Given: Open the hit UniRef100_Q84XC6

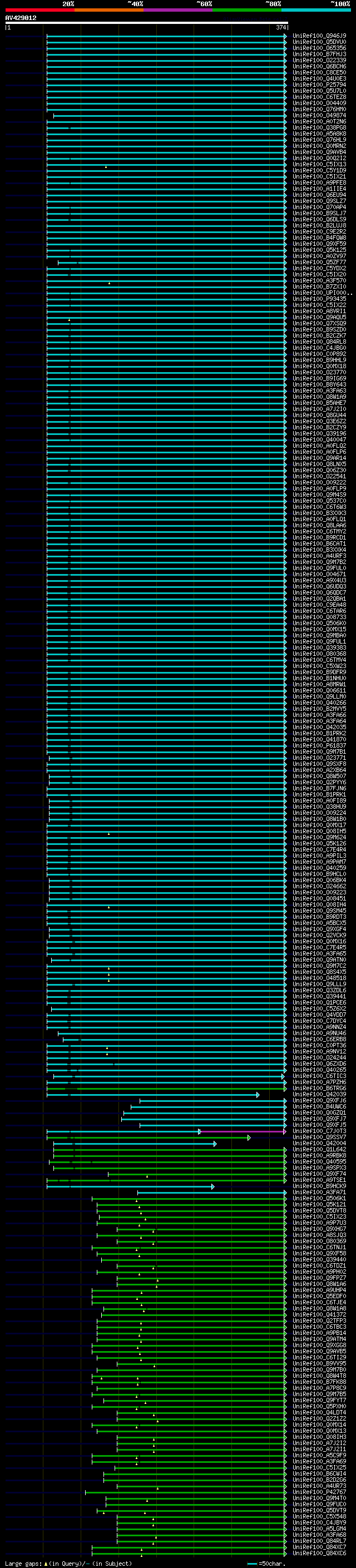Looking at the screenshot, I should [319, 1553].
